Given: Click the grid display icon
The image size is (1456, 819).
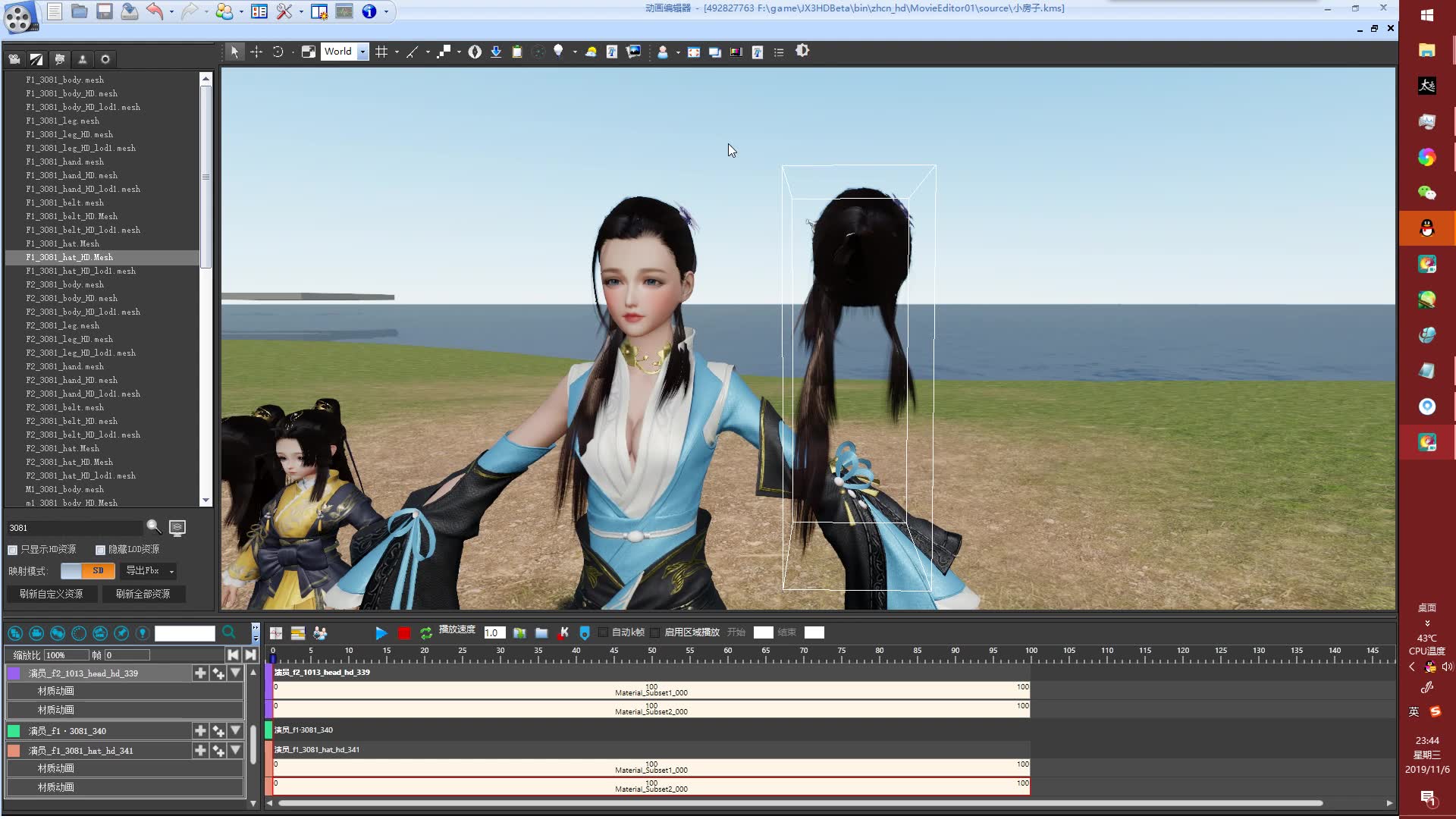Looking at the screenshot, I should tap(381, 52).
